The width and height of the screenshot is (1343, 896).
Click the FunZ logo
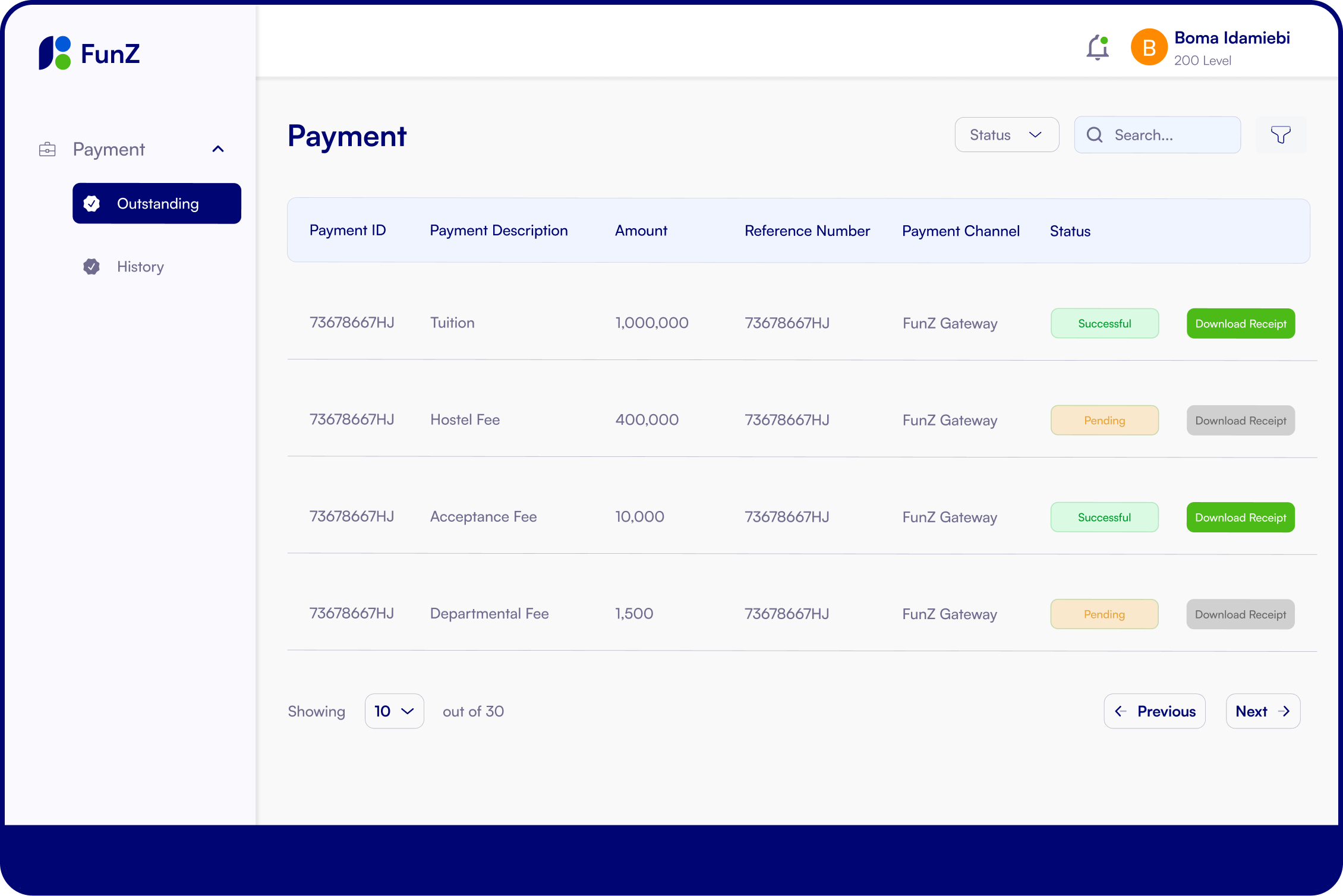(89, 53)
